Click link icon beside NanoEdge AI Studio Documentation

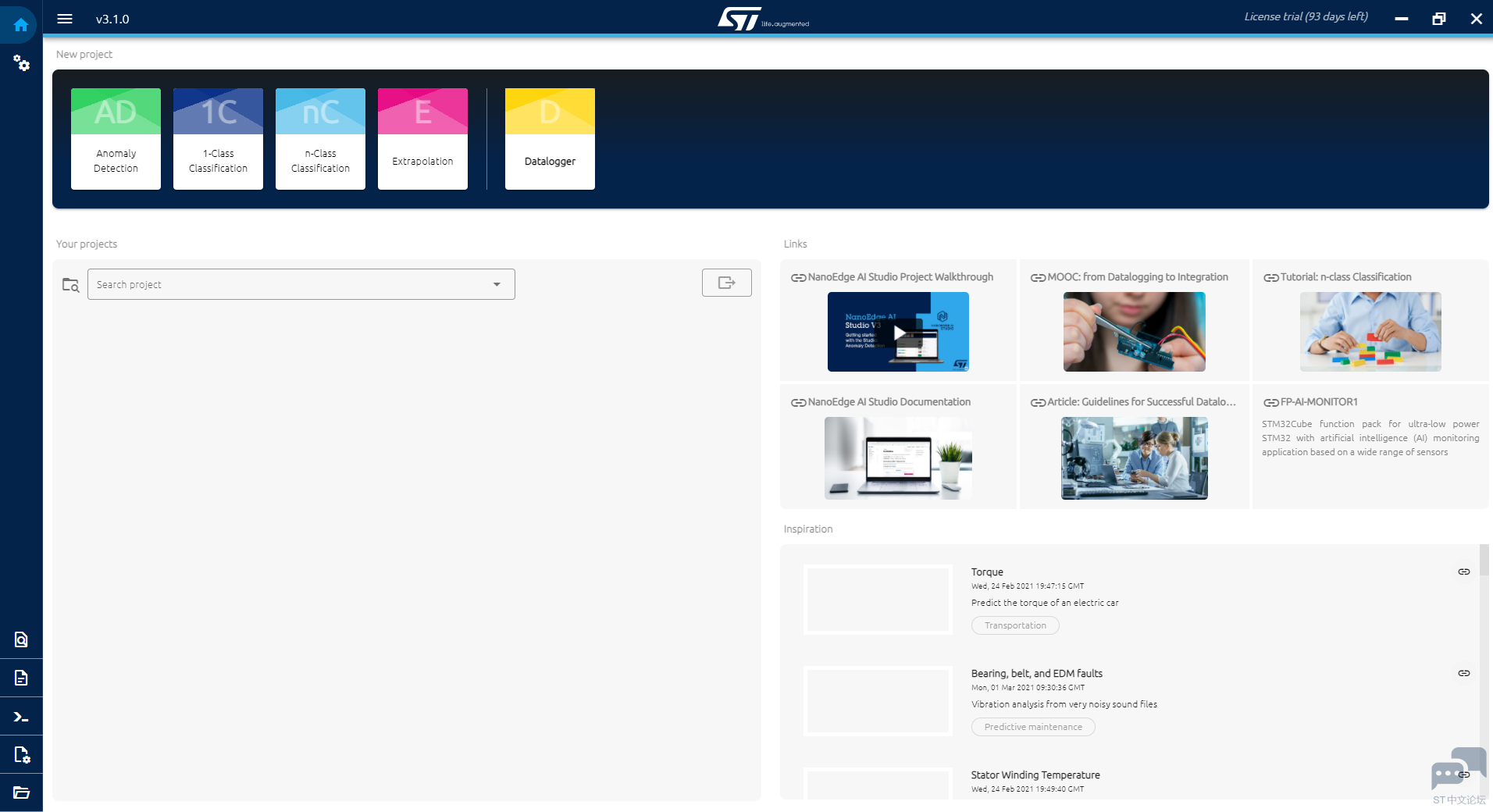tap(798, 403)
